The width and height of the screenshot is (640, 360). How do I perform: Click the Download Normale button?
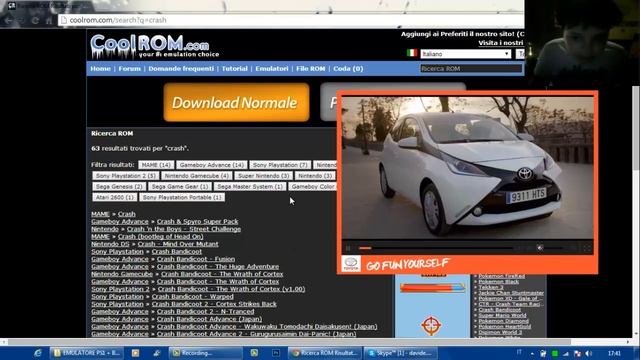coord(236,102)
